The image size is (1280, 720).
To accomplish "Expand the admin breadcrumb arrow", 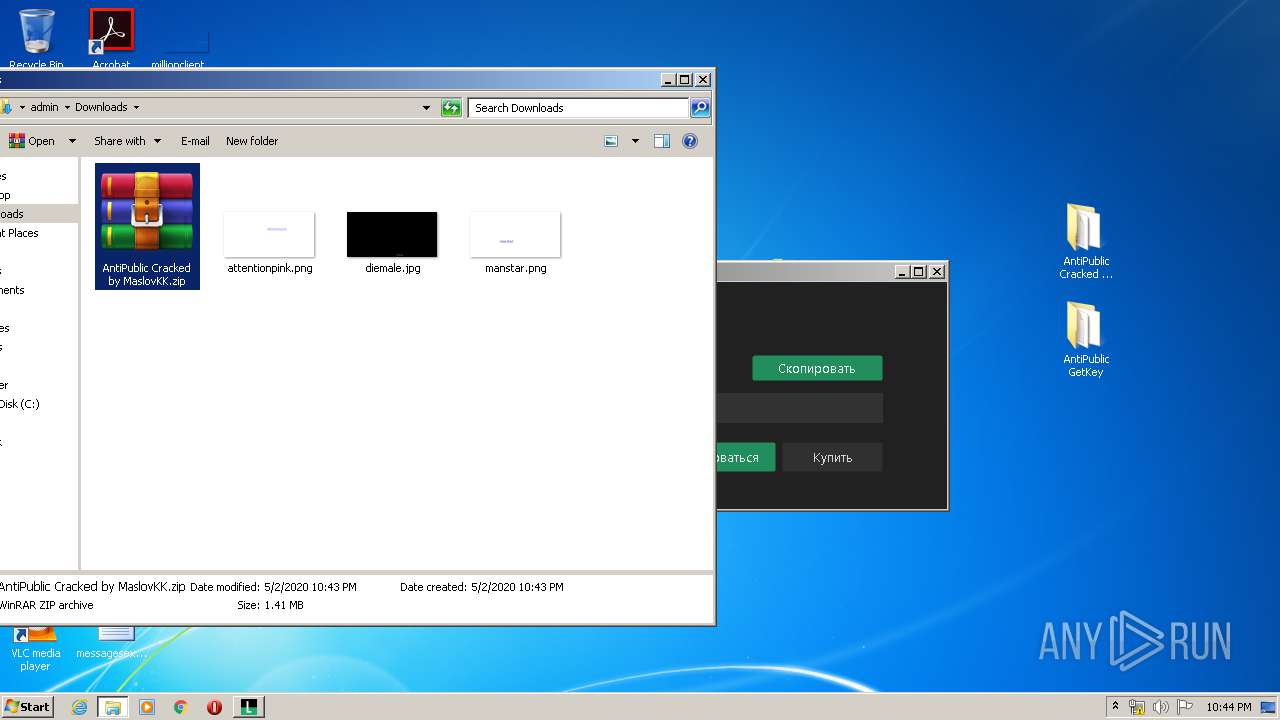I will [x=67, y=107].
